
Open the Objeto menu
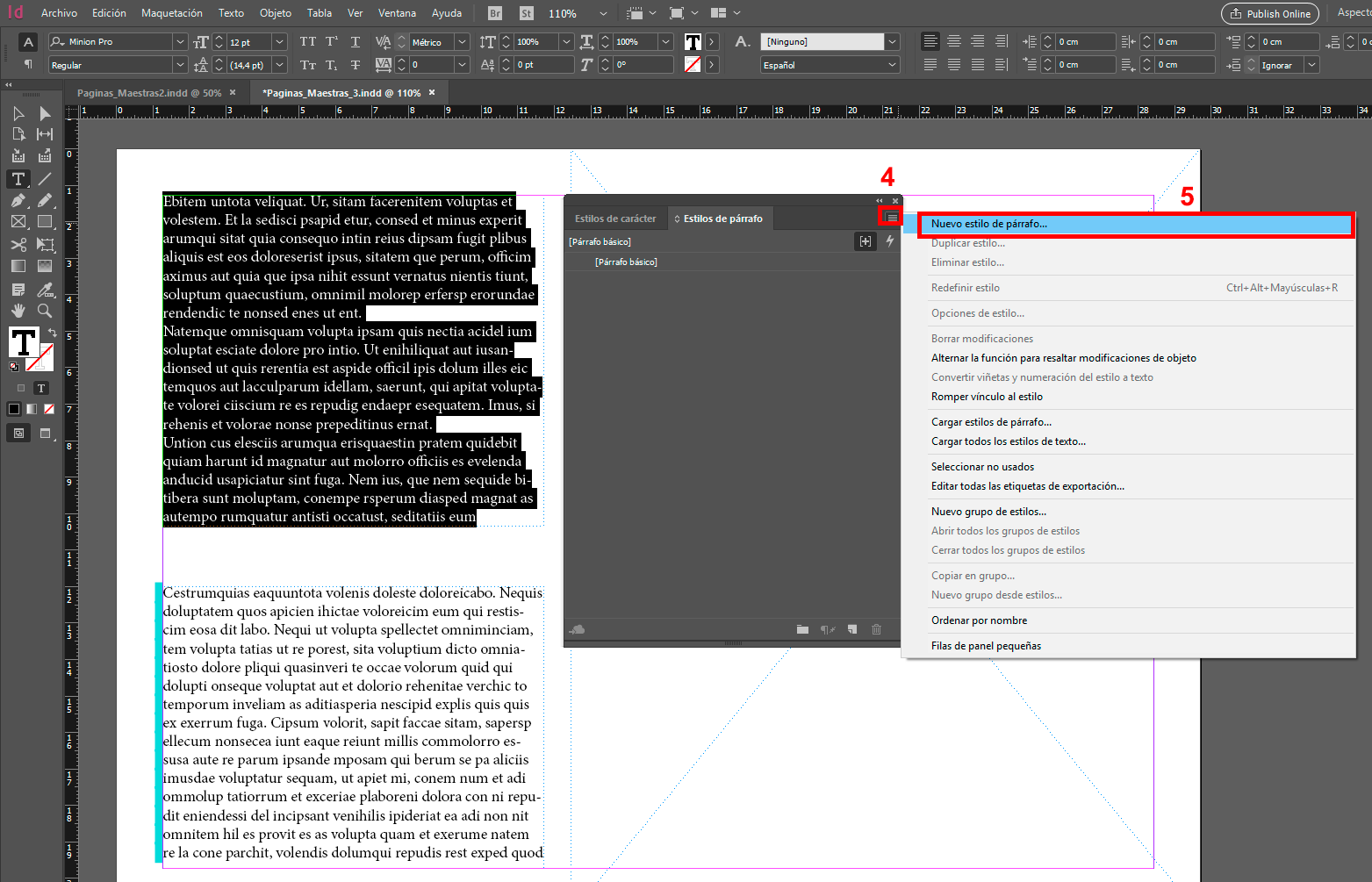(x=275, y=13)
